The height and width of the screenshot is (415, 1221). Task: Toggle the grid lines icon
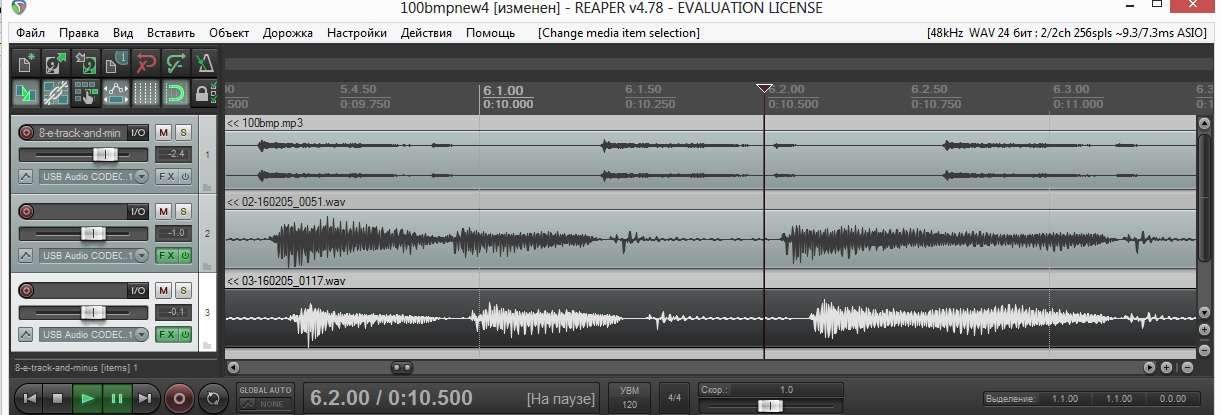(x=146, y=94)
